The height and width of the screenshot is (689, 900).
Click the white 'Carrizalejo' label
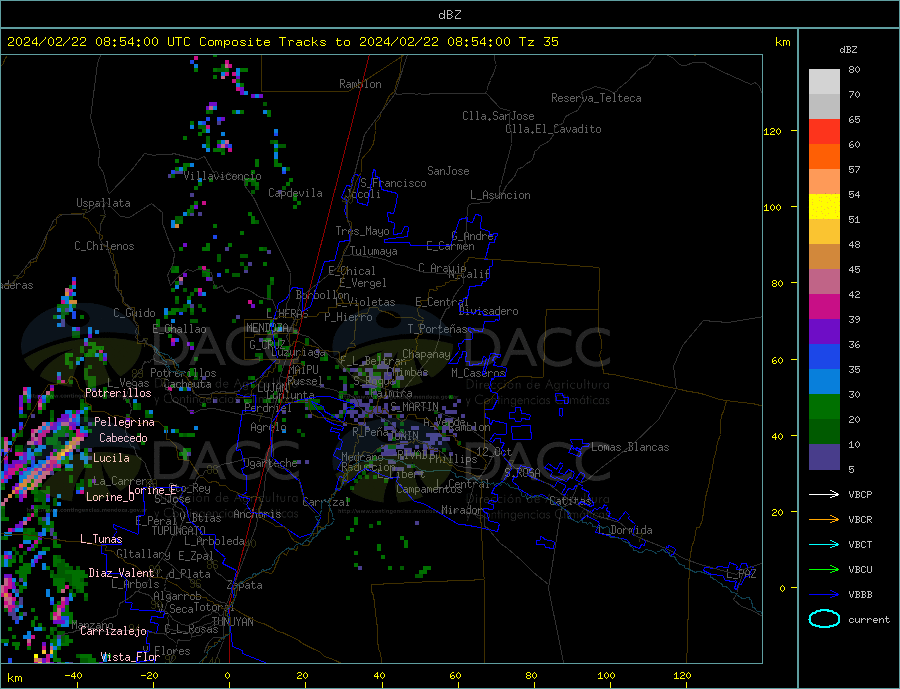coord(113,632)
